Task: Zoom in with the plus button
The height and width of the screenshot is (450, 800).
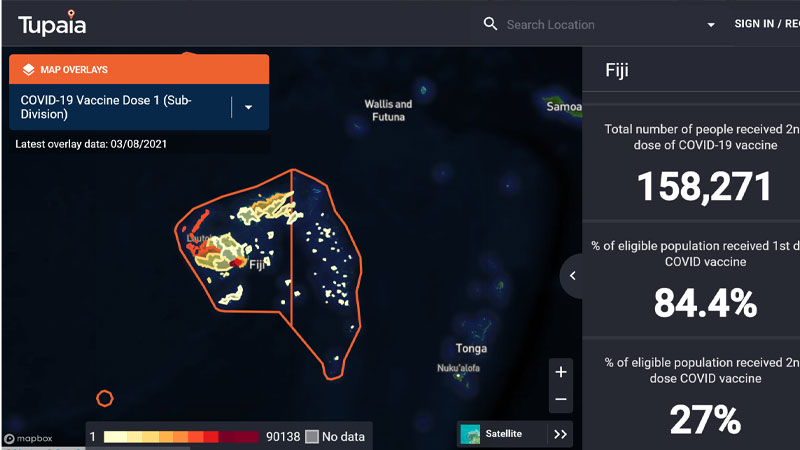Action: click(561, 372)
